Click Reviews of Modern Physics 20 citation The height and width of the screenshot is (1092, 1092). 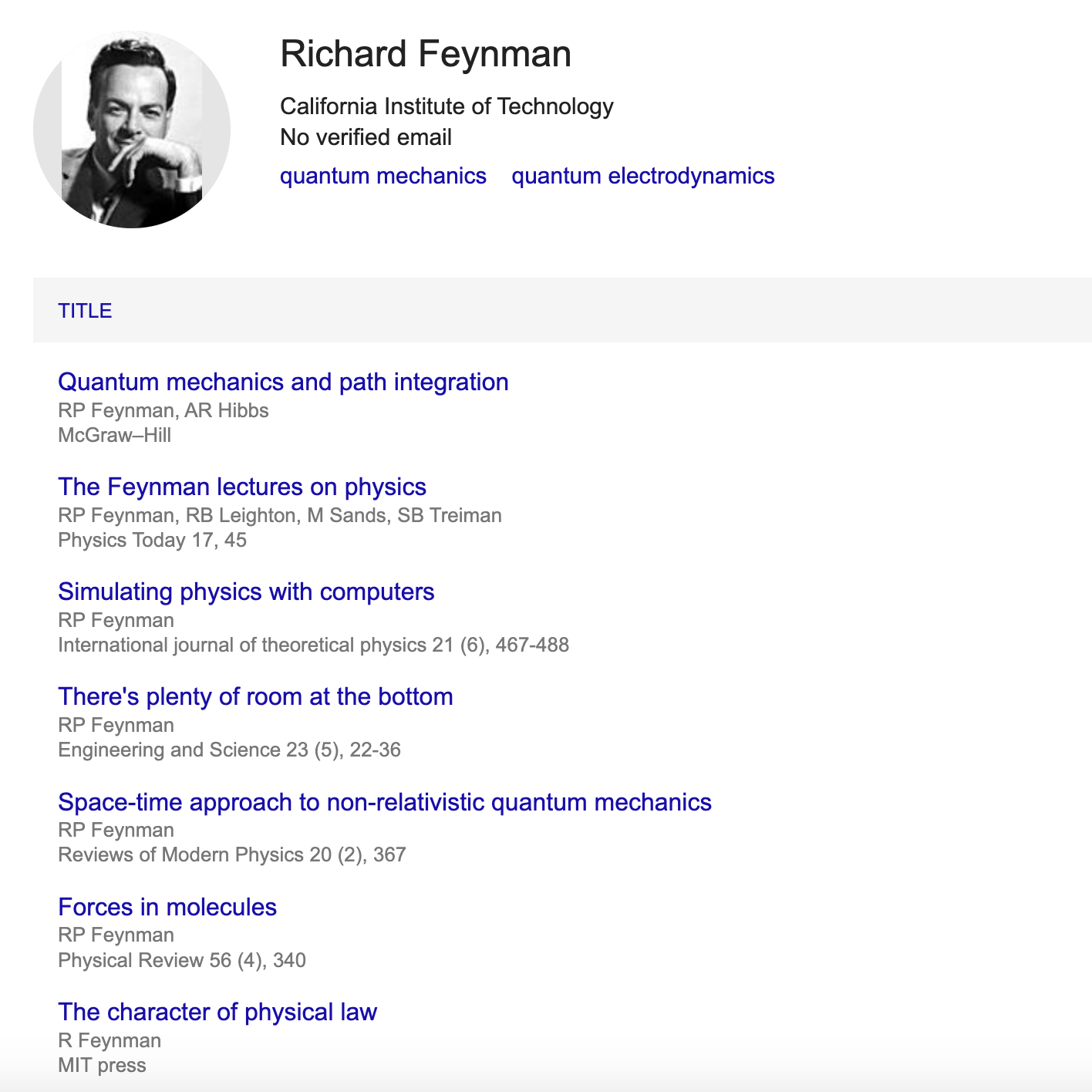pyautogui.click(x=232, y=854)
